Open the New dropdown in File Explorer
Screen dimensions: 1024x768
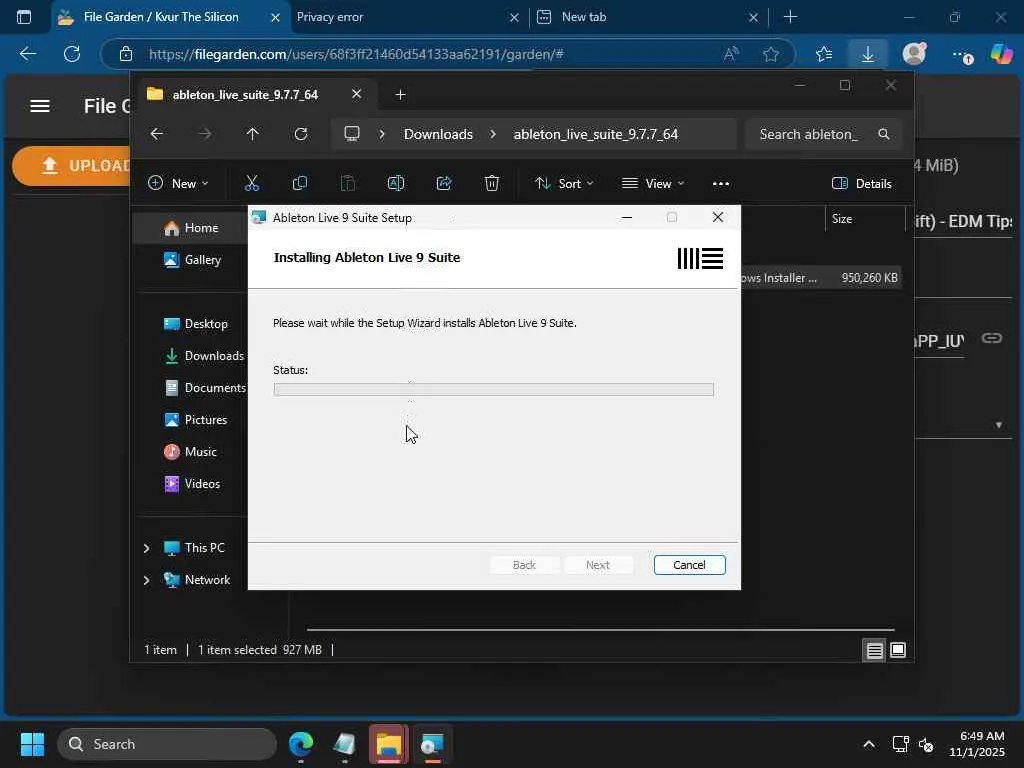click(x=178, y=184)
